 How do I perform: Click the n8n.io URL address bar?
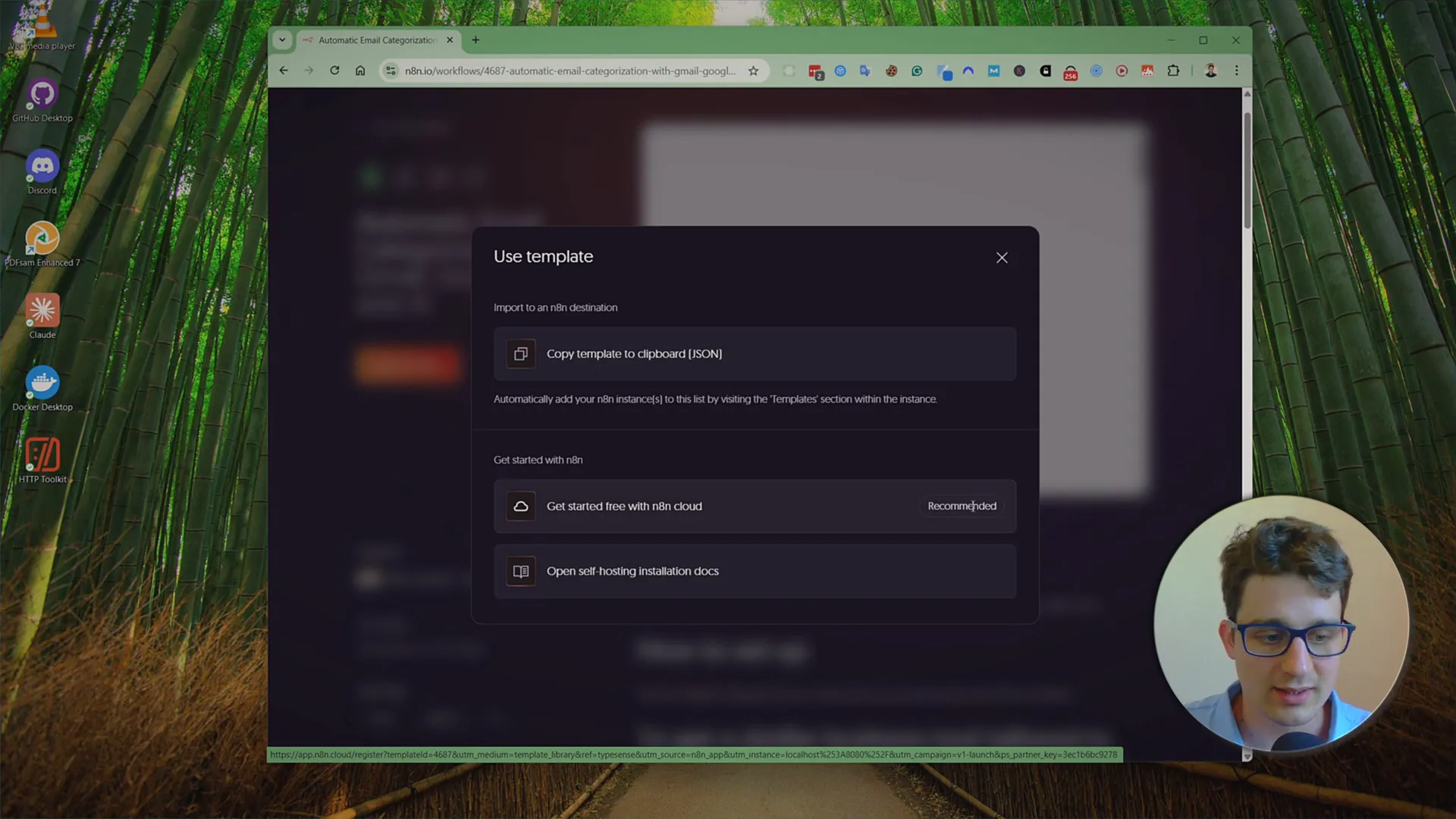point(570,71)
